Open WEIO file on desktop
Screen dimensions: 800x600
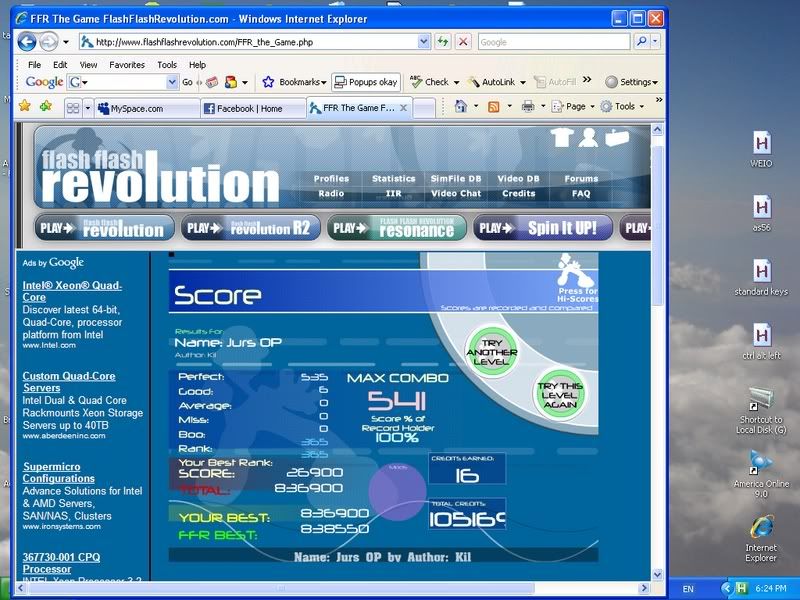click(x=761, y=148)
